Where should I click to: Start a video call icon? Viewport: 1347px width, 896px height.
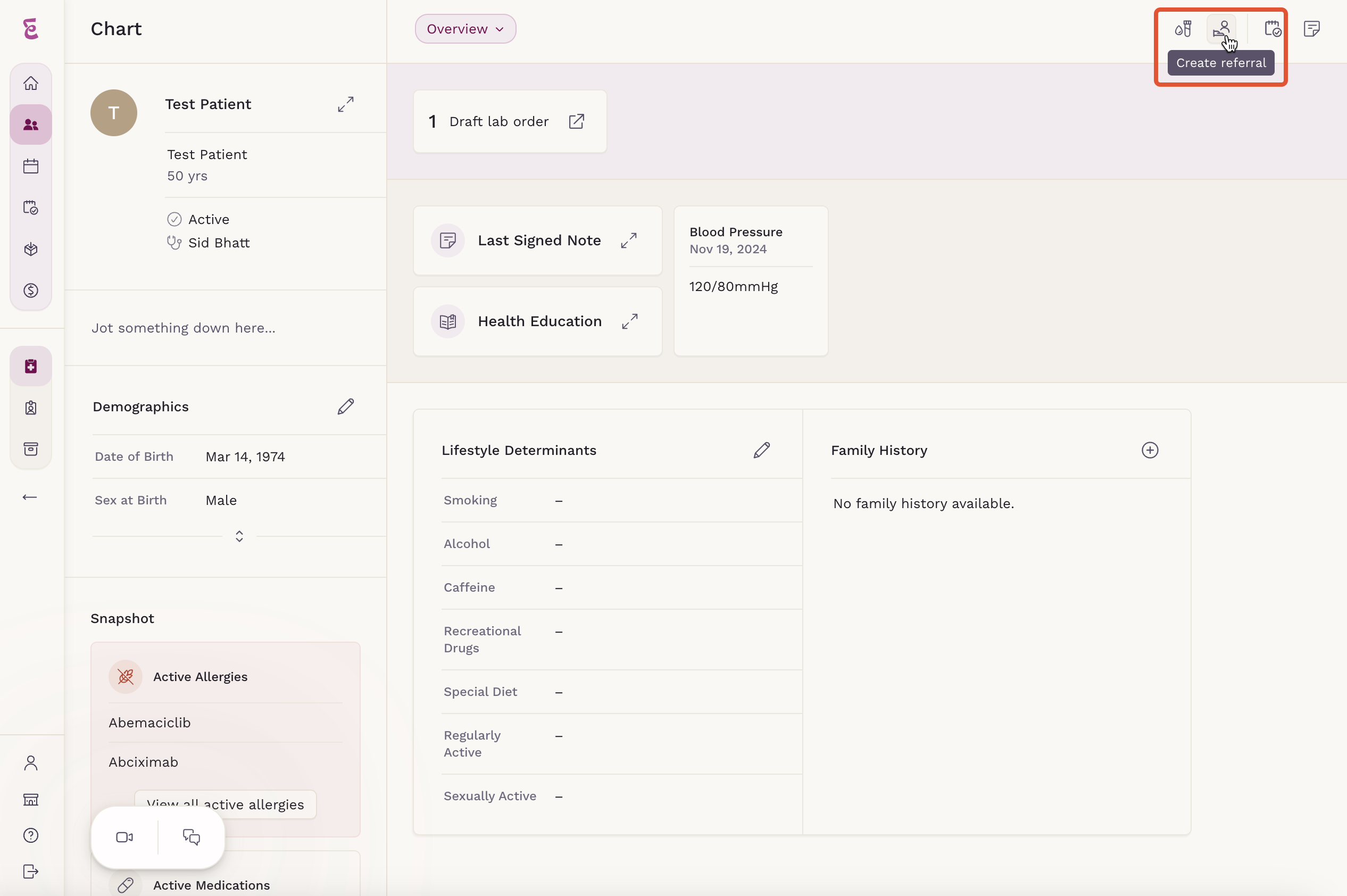124,837
